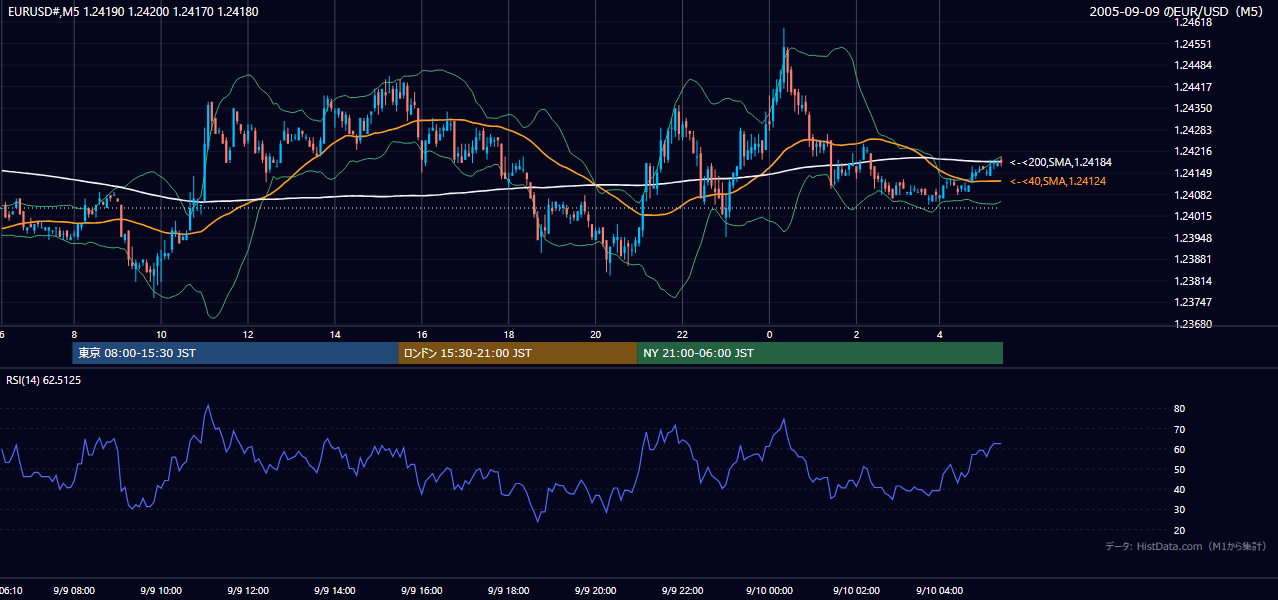Click the 1.24082 price axis value
Viewport: 1278px width, 600px height.
(1192, 195)
